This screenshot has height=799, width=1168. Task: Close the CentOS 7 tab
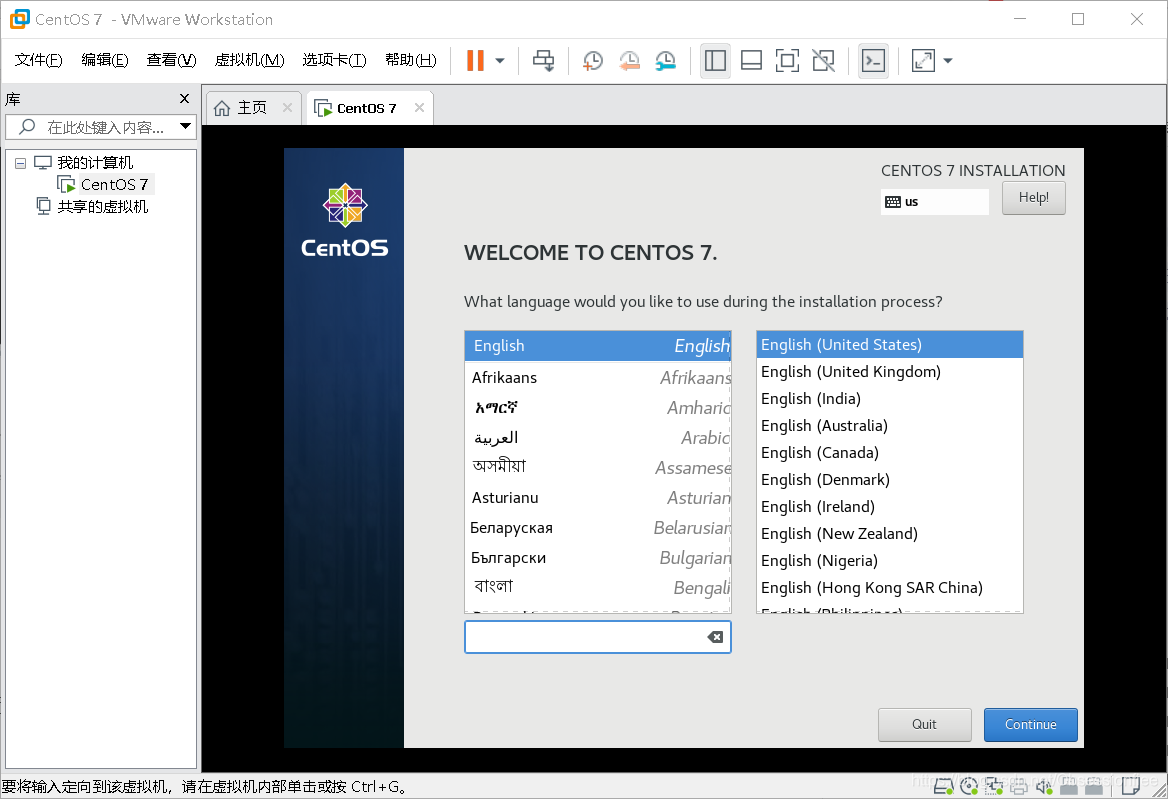[419, 107]
